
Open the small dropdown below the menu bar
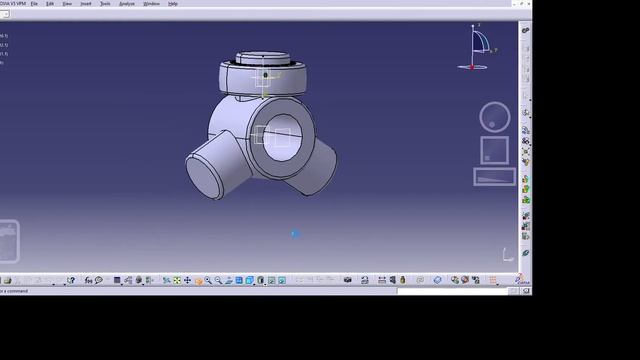coord(5,14)
